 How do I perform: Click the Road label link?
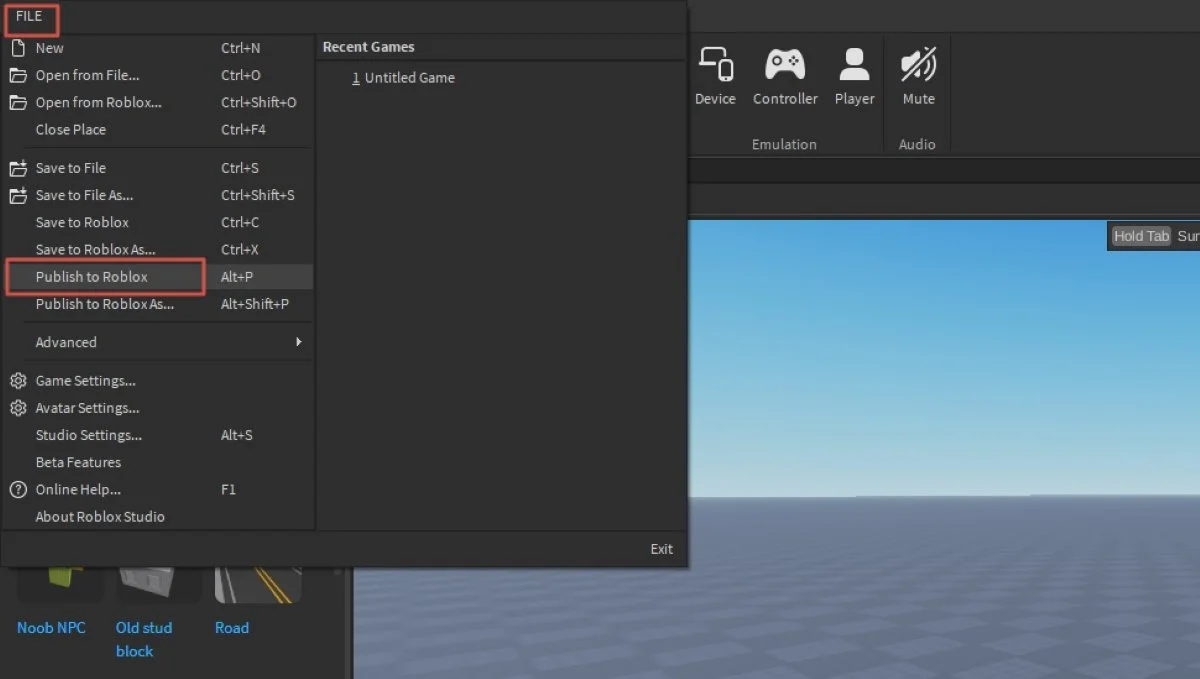232,628
